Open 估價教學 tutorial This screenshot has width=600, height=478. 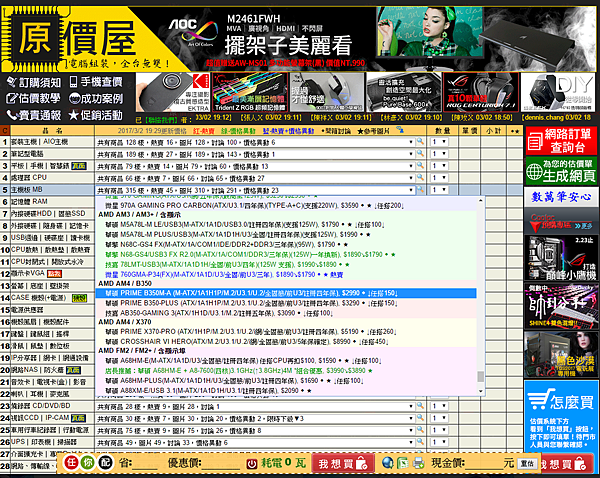click(x=33, y=98)
